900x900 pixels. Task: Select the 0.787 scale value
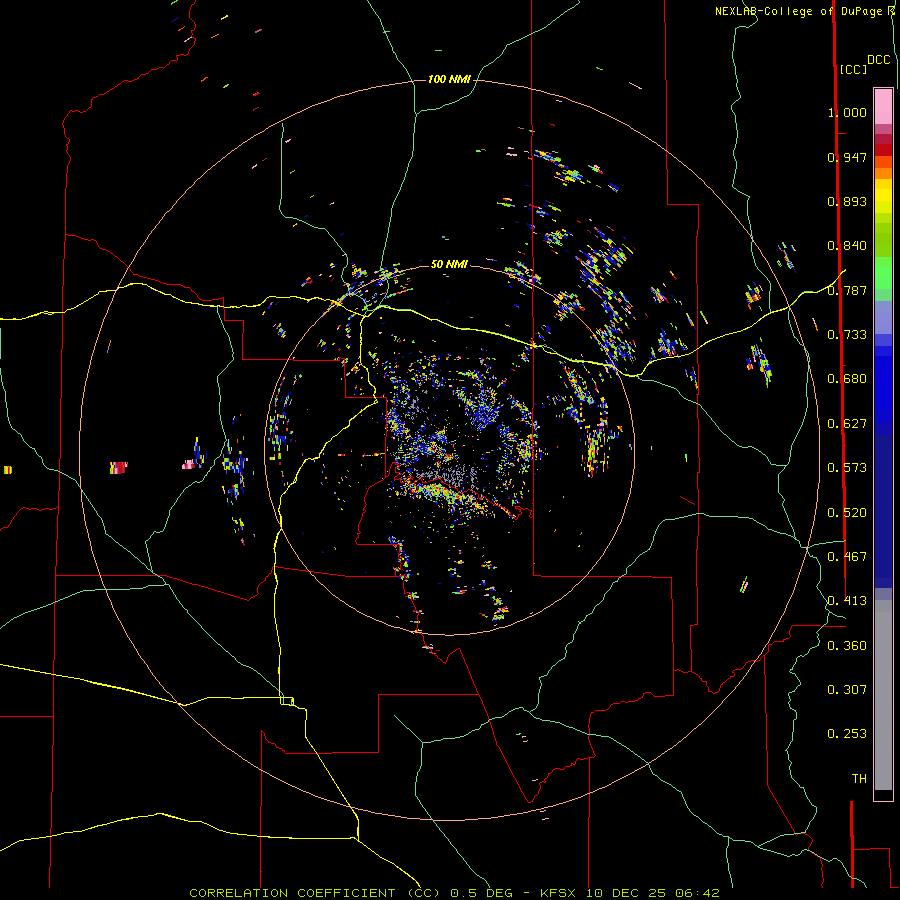[847, 290]
